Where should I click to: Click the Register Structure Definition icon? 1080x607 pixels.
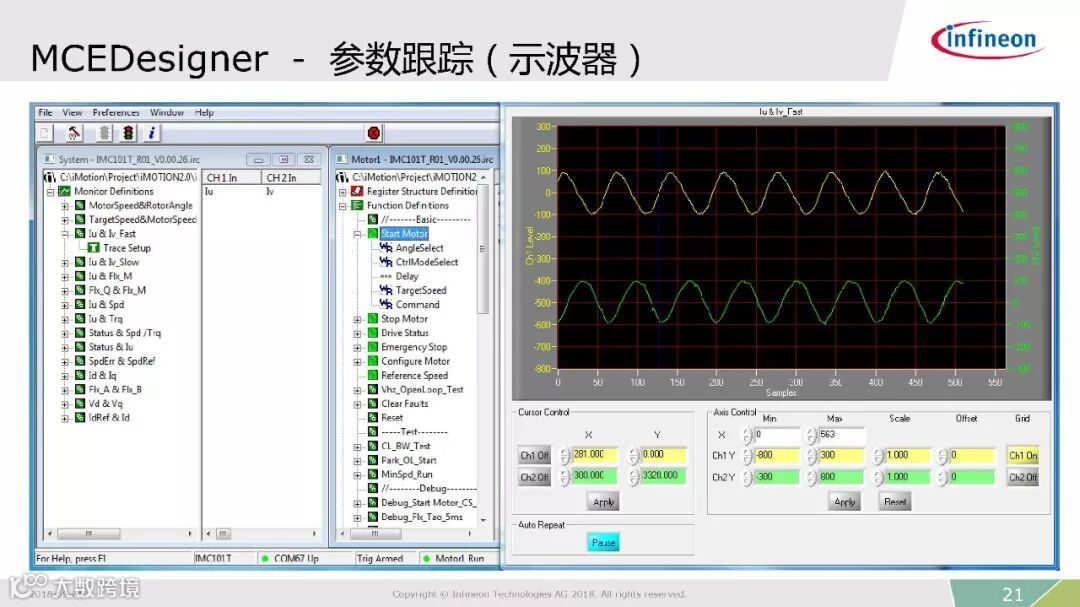357,191
